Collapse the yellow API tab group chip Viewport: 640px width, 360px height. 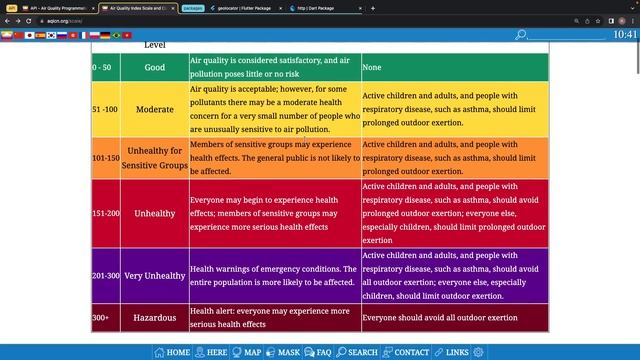(11, 8)
